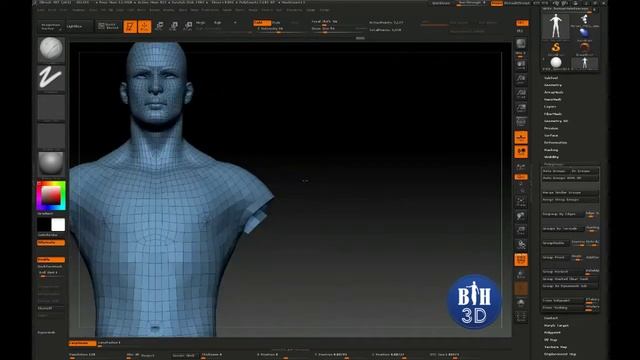Viewport: 640px width, 360px height.
Task: Expand the Visibility subpalette
Action: click(551, 157)
